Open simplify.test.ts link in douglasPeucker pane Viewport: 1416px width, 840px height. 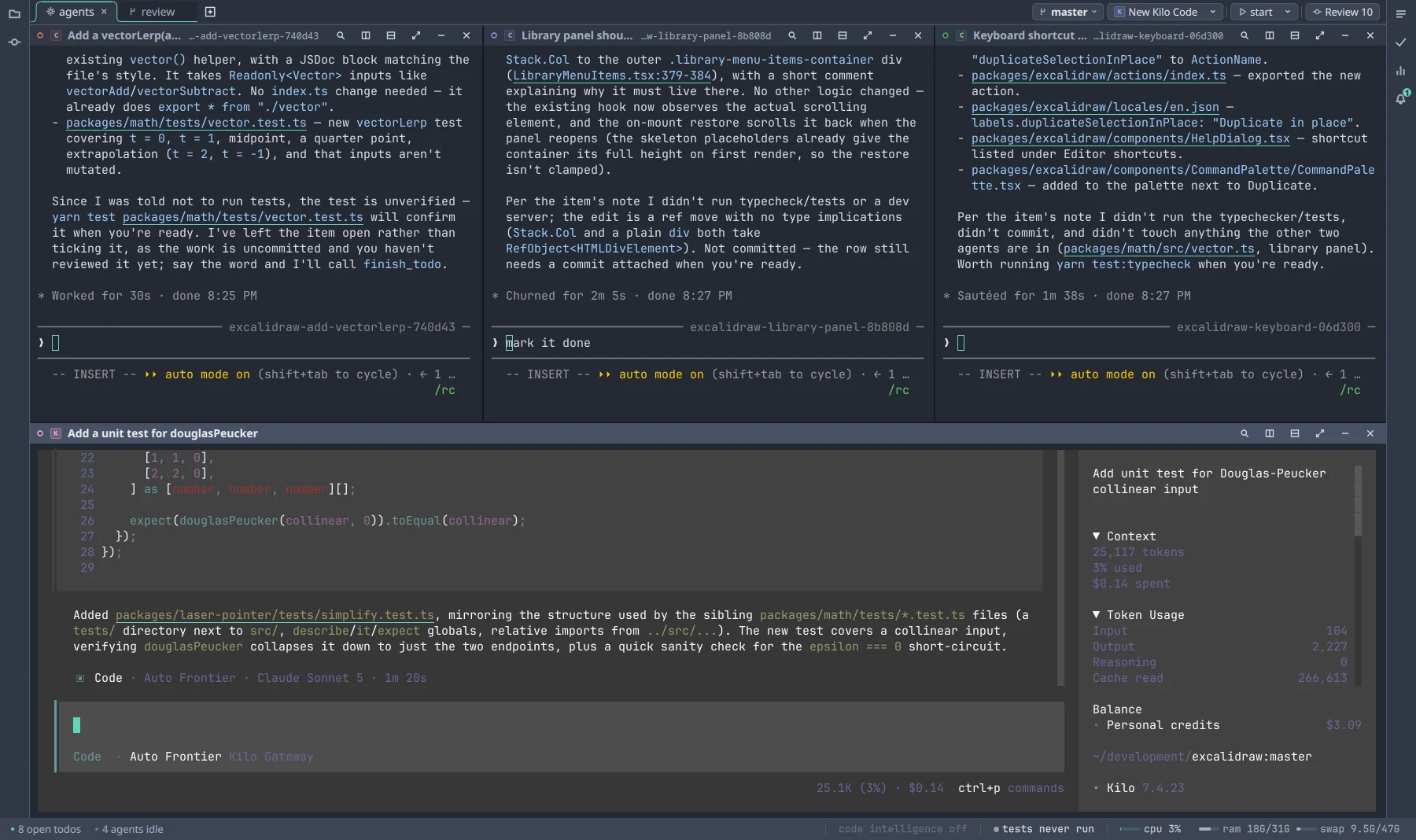pyautogui.click(x=275, y=615)
